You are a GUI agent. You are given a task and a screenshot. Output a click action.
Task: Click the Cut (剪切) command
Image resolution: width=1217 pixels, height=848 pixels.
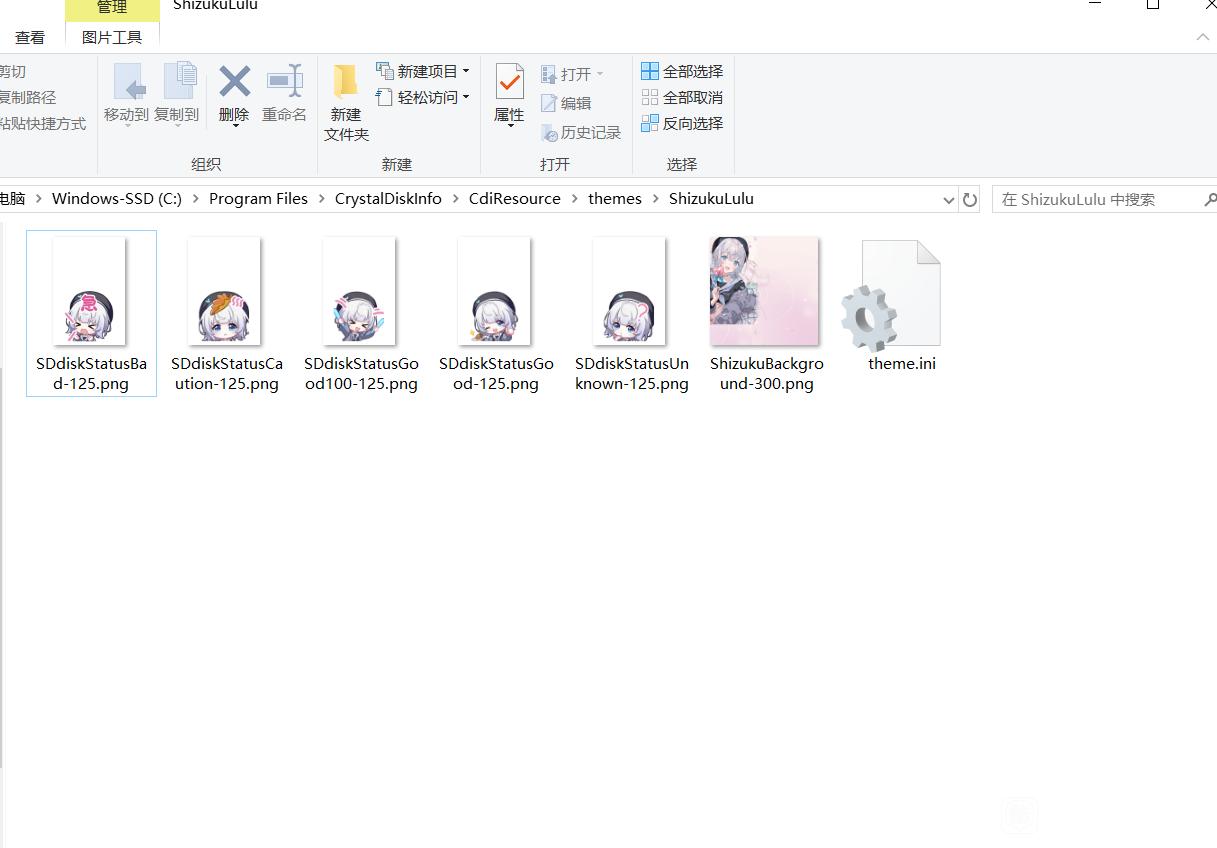click(13, 71)
